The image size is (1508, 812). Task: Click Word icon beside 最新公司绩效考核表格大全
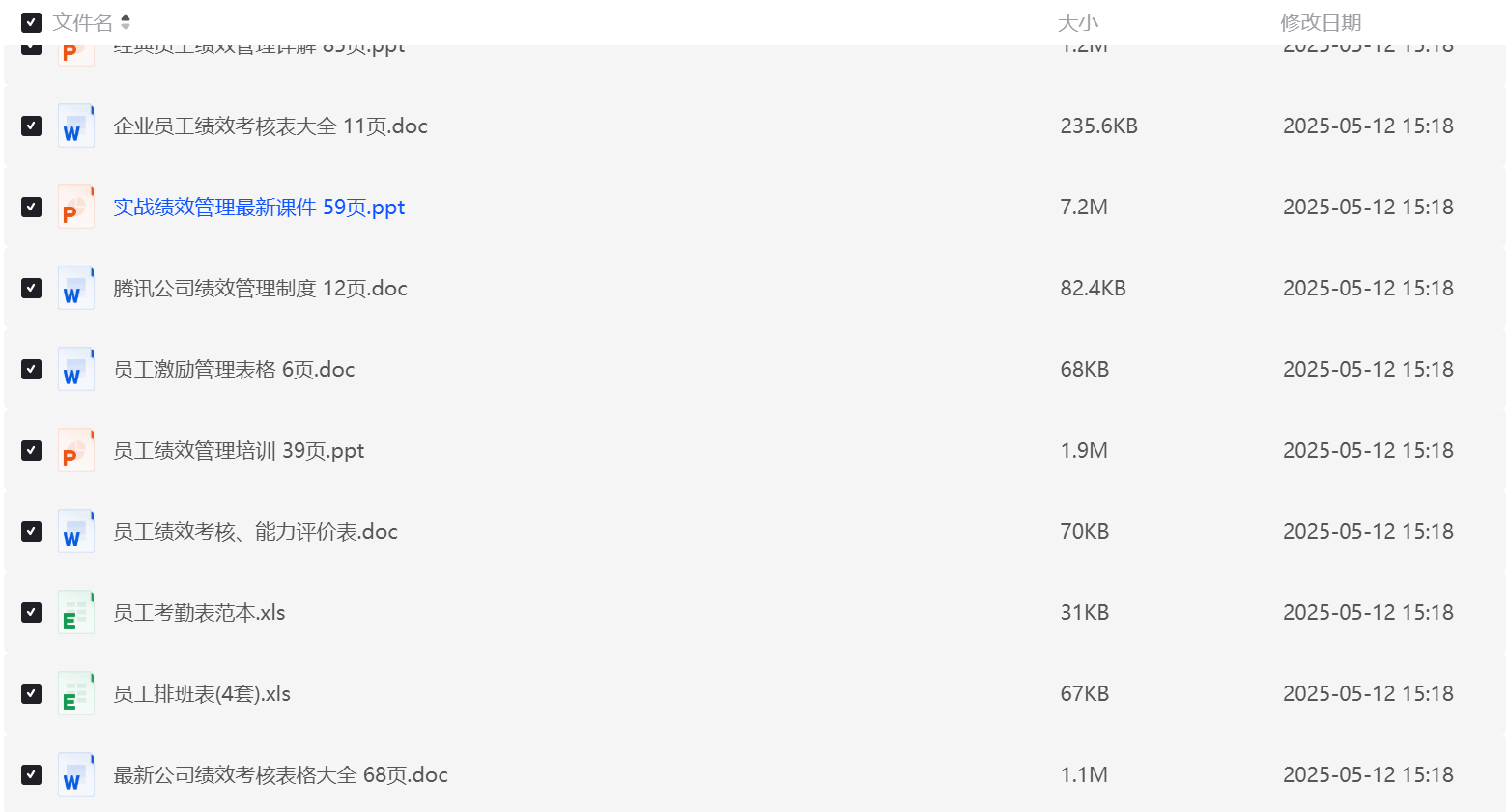click(75, 775)
